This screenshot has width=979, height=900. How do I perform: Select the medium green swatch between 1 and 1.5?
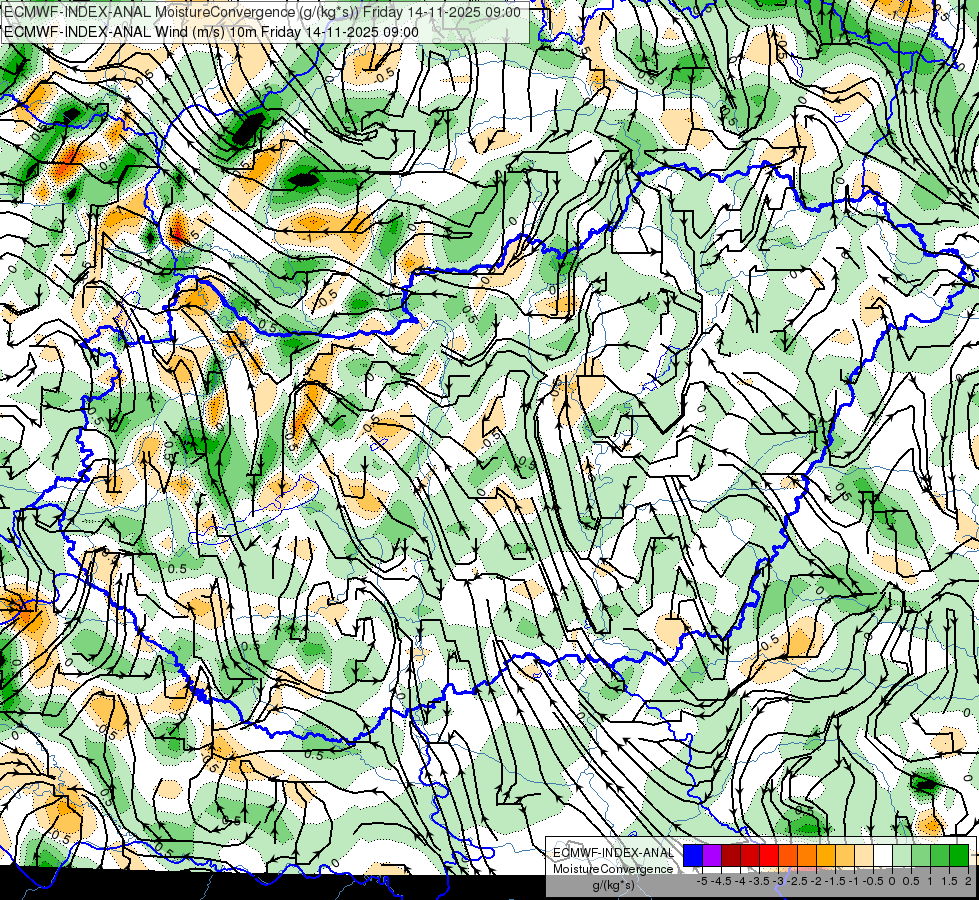click(940, 856)
